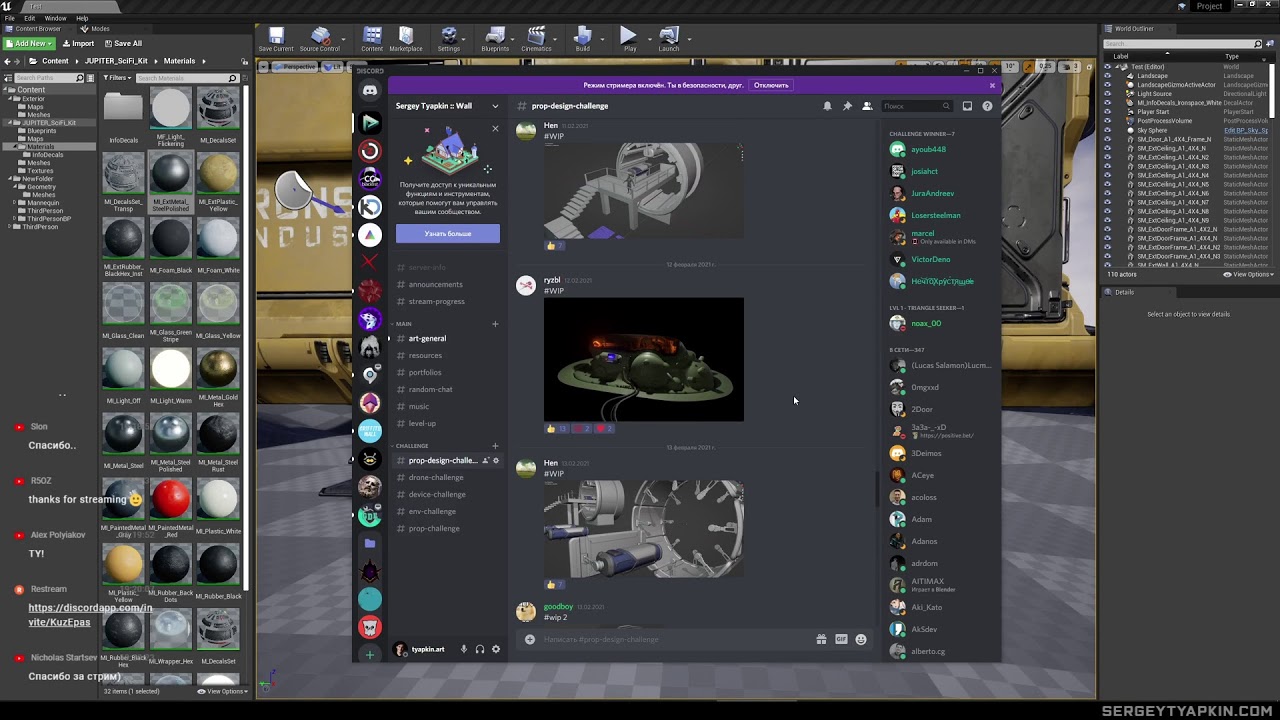Select MI_Light_Warm material swatch
The height and width of the screenshot is (720, 1280).
pos(171,369)
